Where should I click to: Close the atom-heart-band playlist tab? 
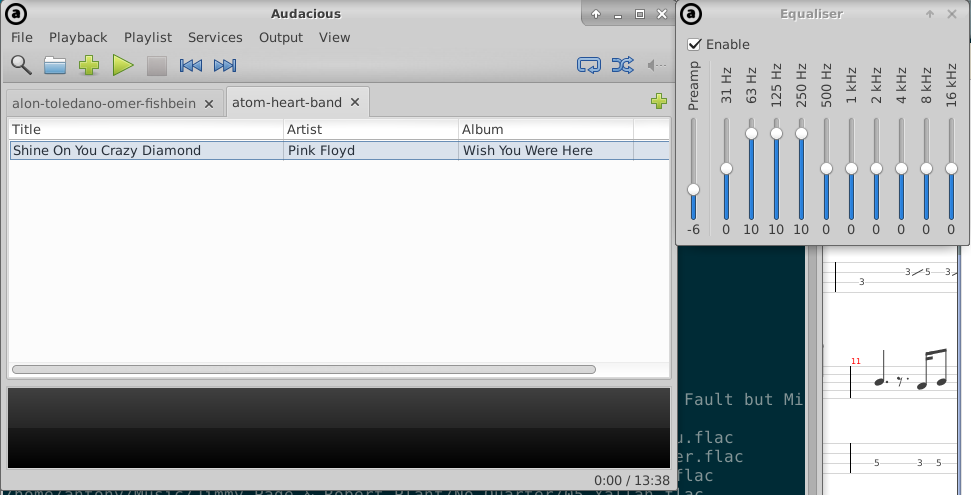355,102
